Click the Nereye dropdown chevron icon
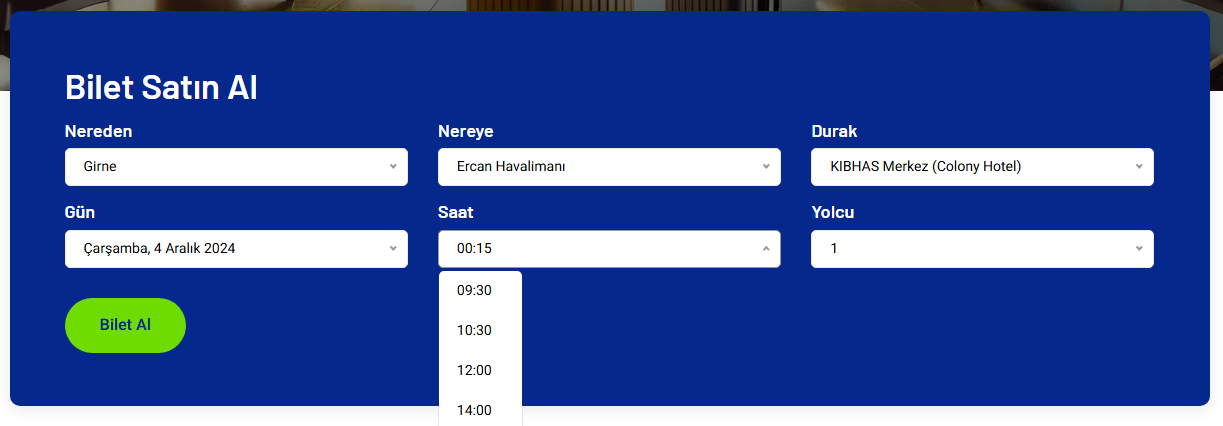 [x=766, y=167]
